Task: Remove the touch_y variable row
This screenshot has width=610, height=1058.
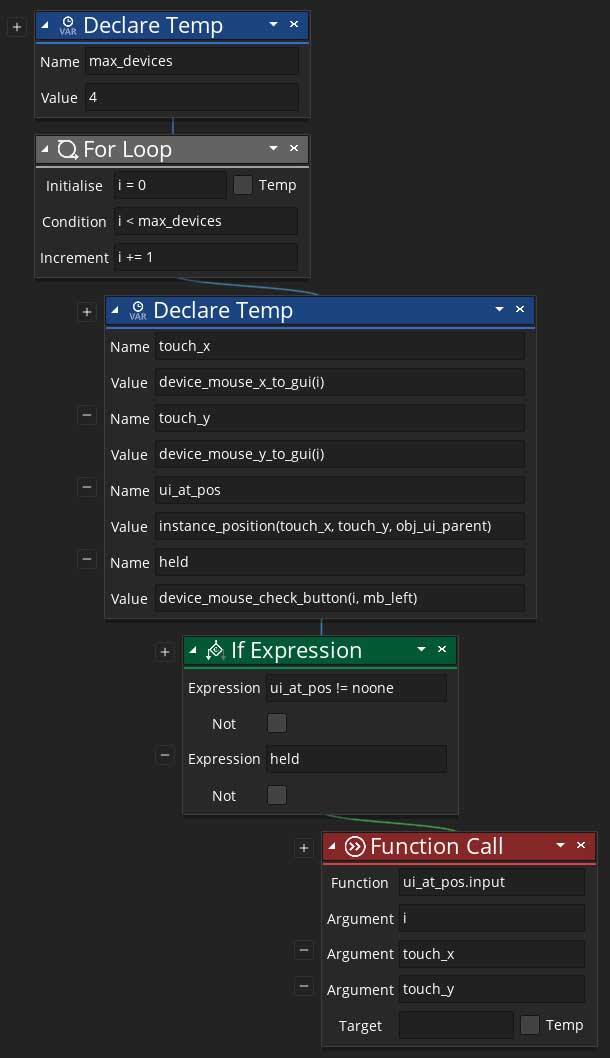Action: pyautogui.click(x=87, y=416)
